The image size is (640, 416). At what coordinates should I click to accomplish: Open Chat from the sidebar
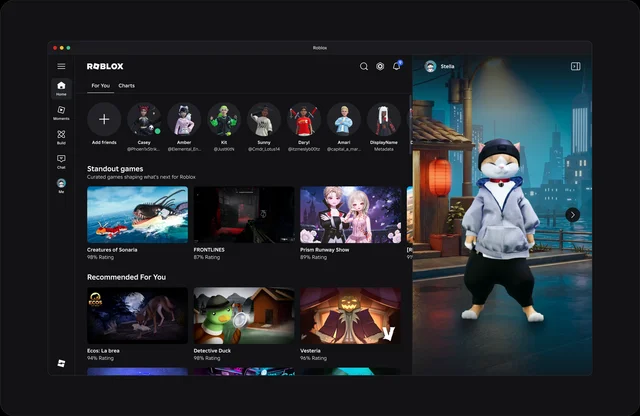point(61,162)
